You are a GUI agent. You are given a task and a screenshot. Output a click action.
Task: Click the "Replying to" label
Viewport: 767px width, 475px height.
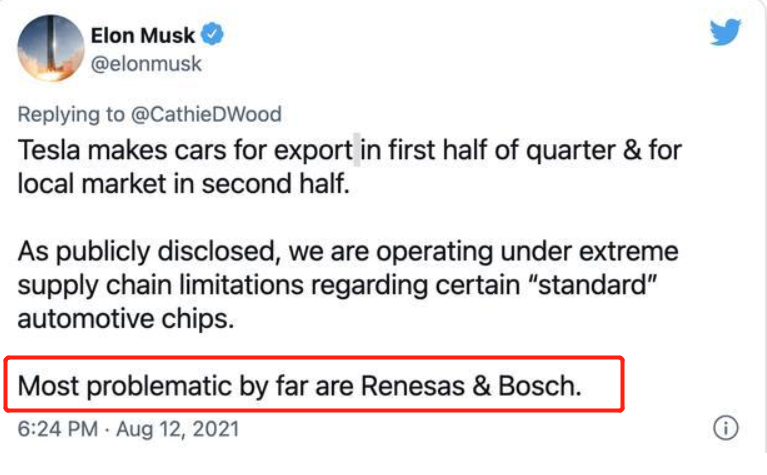click(71, 114)
